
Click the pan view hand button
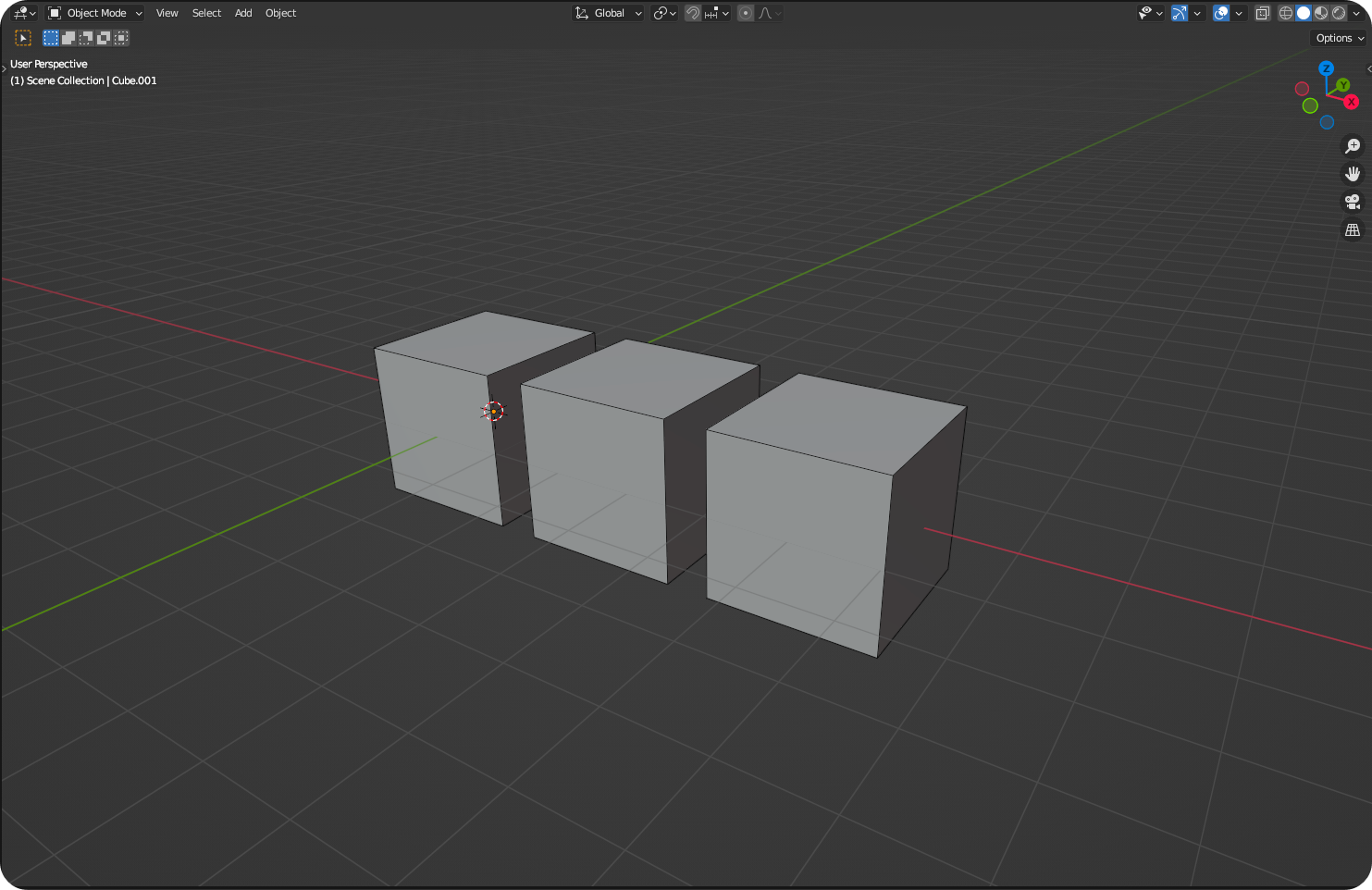(1353, 174)
